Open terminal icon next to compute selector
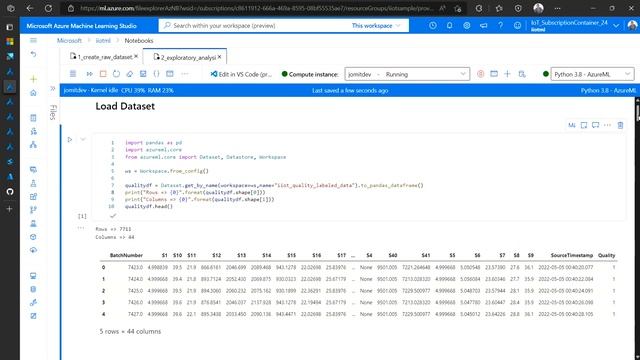The height and width of the screenshot is (360, 640). point(494,74)
